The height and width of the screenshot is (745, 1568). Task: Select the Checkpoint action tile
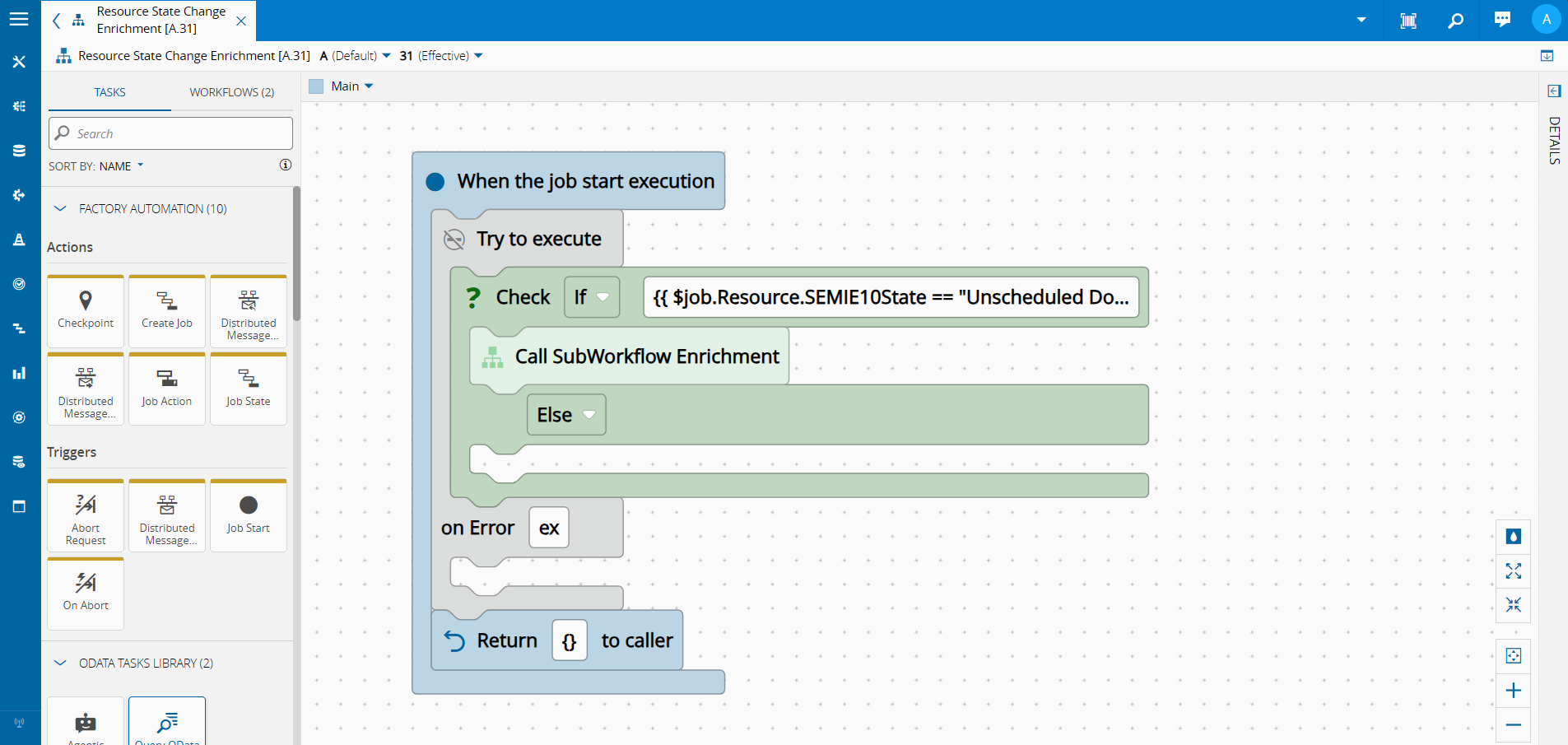click(x=85, y=311)
